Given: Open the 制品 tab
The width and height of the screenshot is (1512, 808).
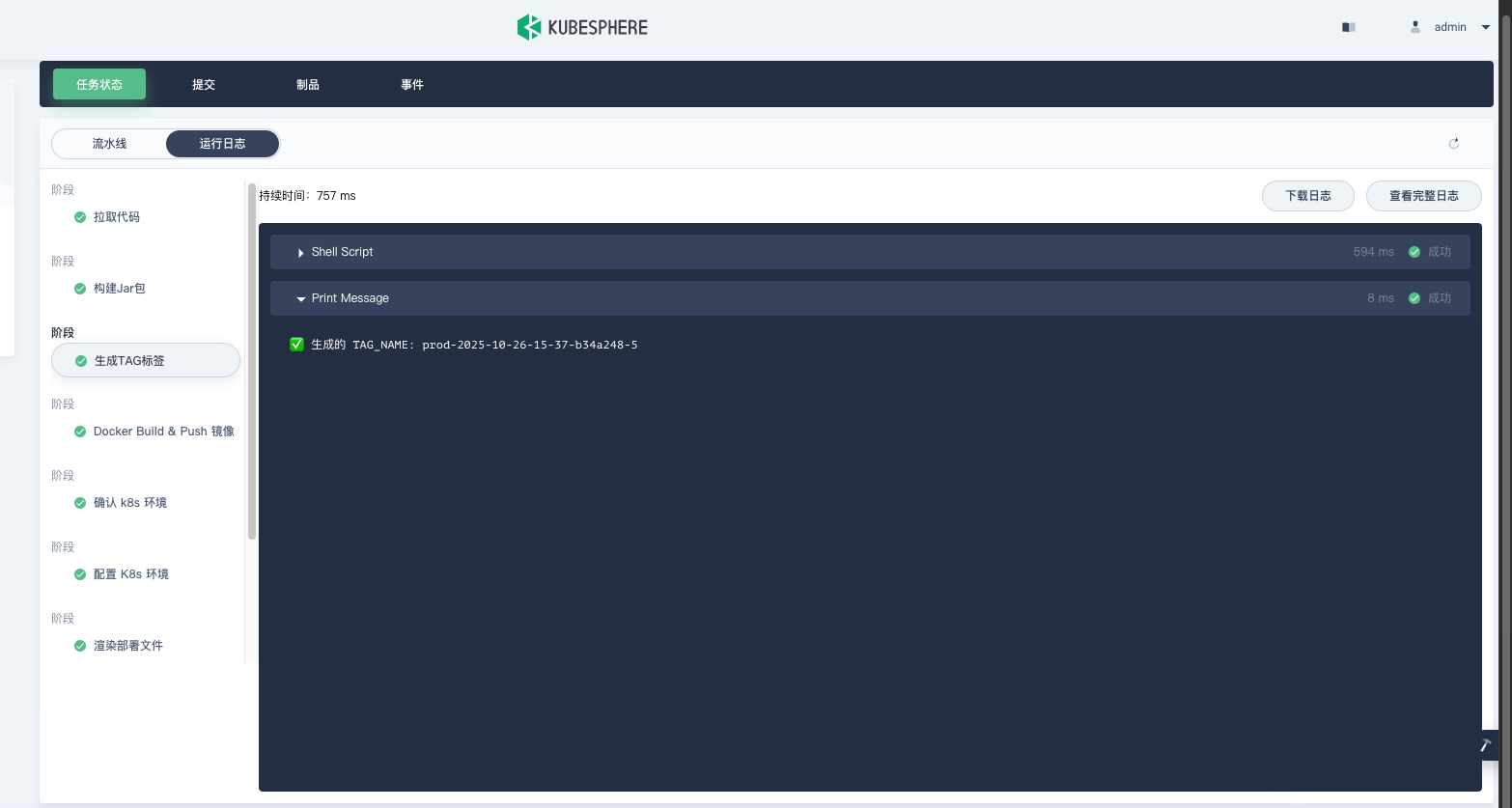Looking at the screenshot, I should pyautogui.click(x=308, y=85).
